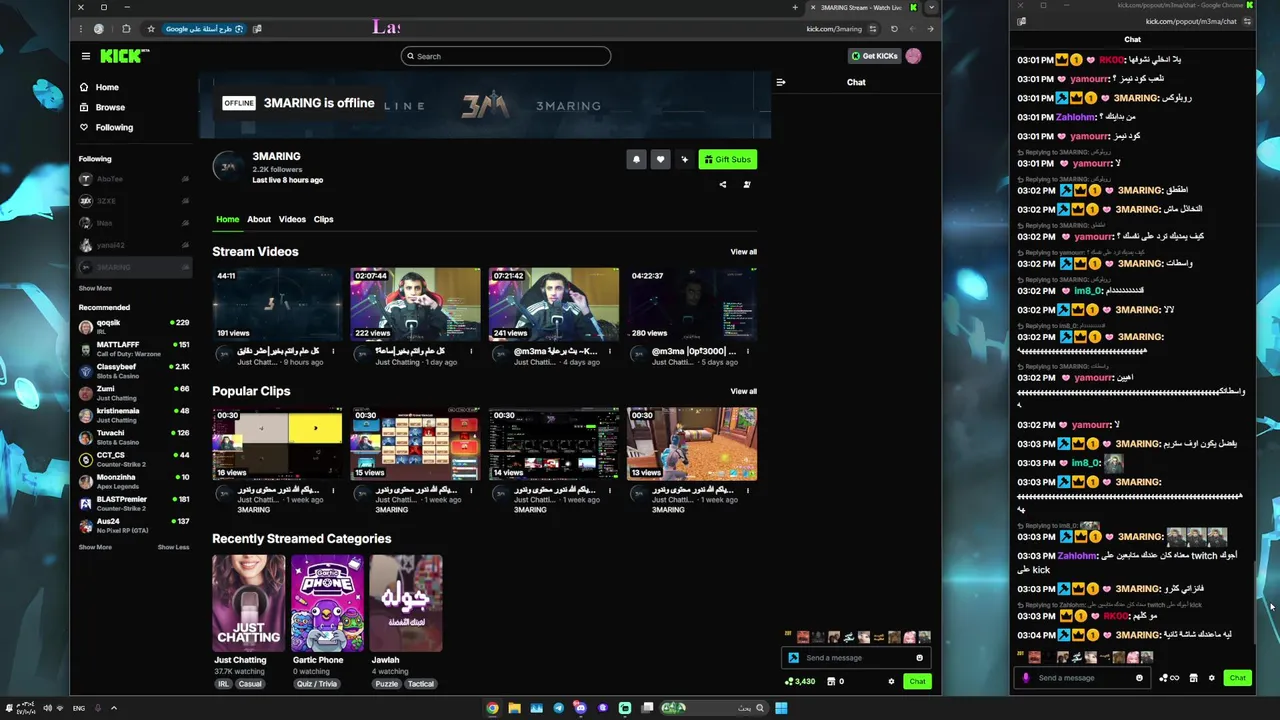Open Chrome from the Windows taskbar
Screen dimensions: 1280x720
[492, 708]
